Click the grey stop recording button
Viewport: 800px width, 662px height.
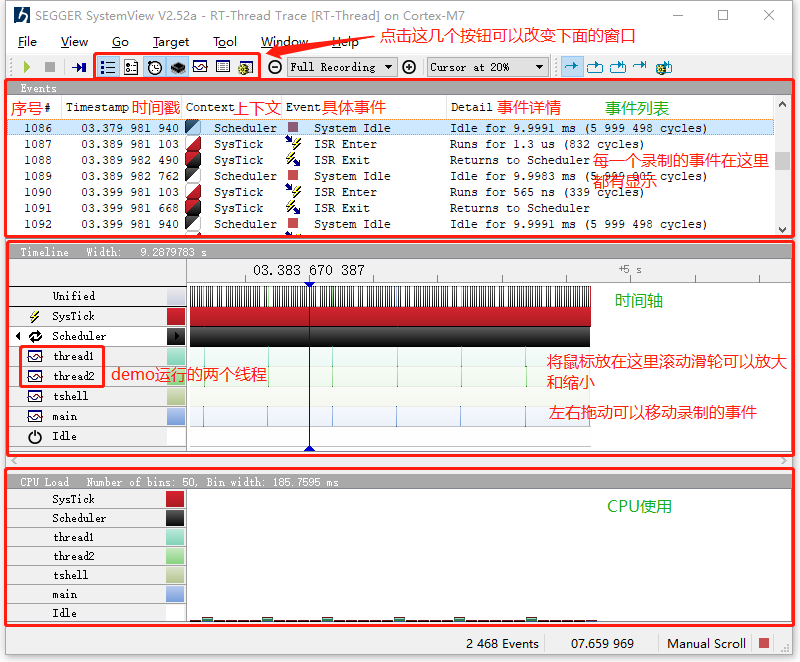(x=49, y=67)
